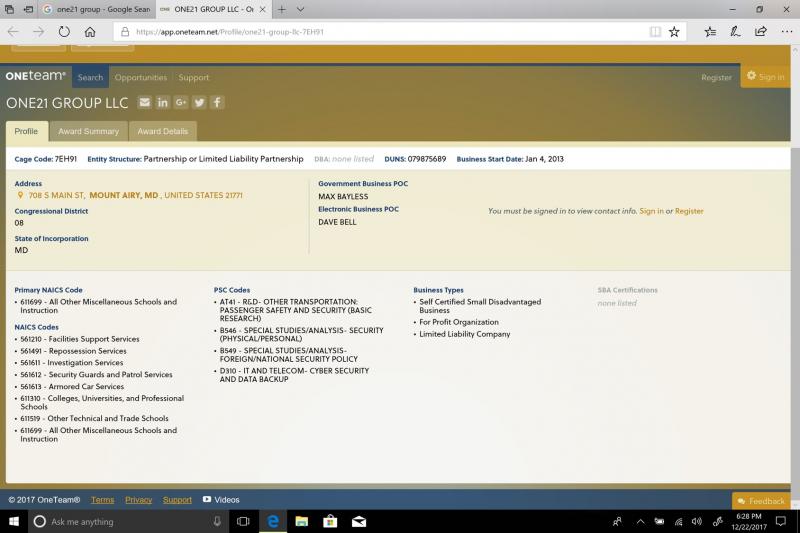
Task: Open Task View in the taskbar
Action: [x=243, y=521]
